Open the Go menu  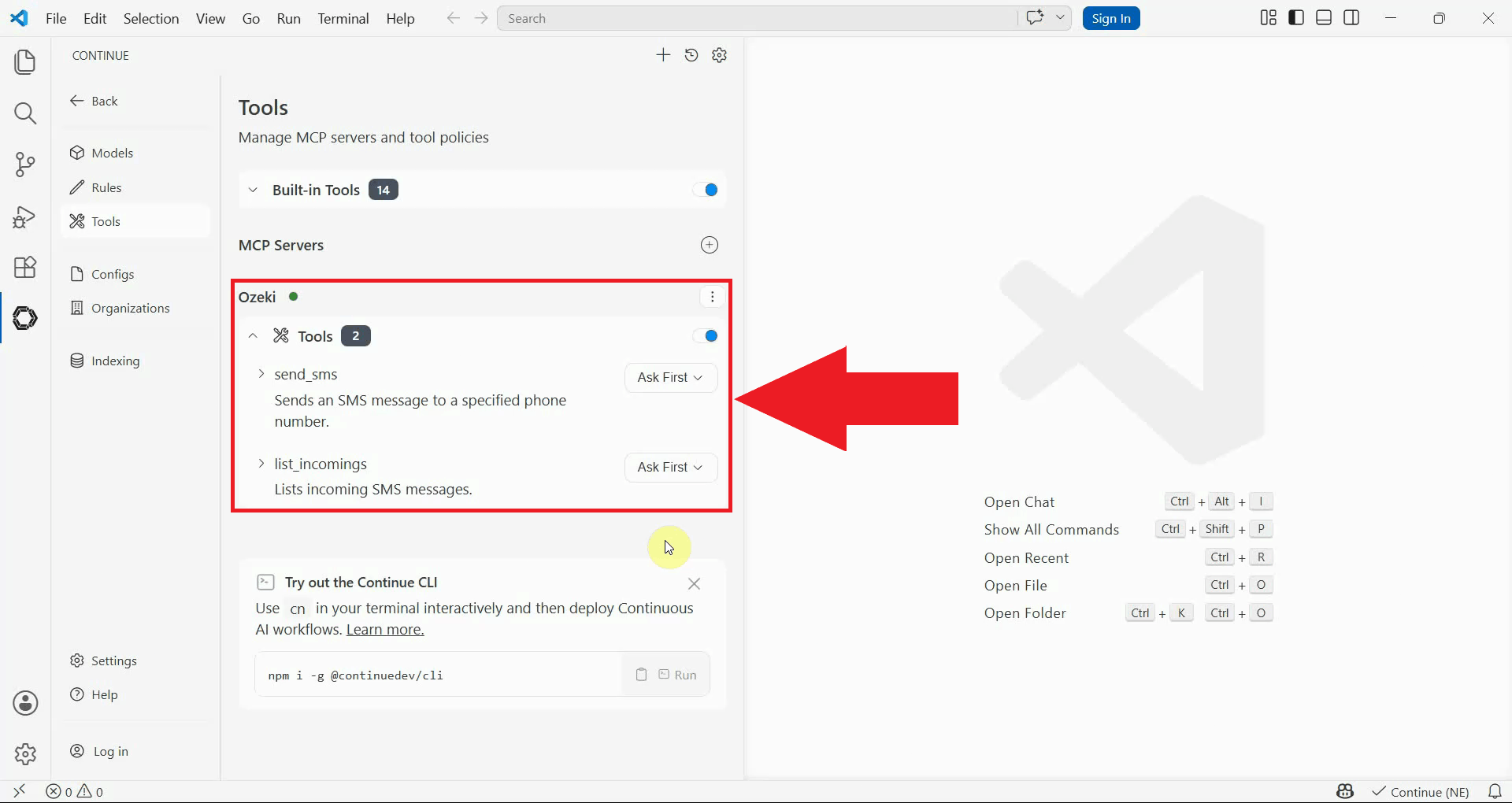[251, 18]
